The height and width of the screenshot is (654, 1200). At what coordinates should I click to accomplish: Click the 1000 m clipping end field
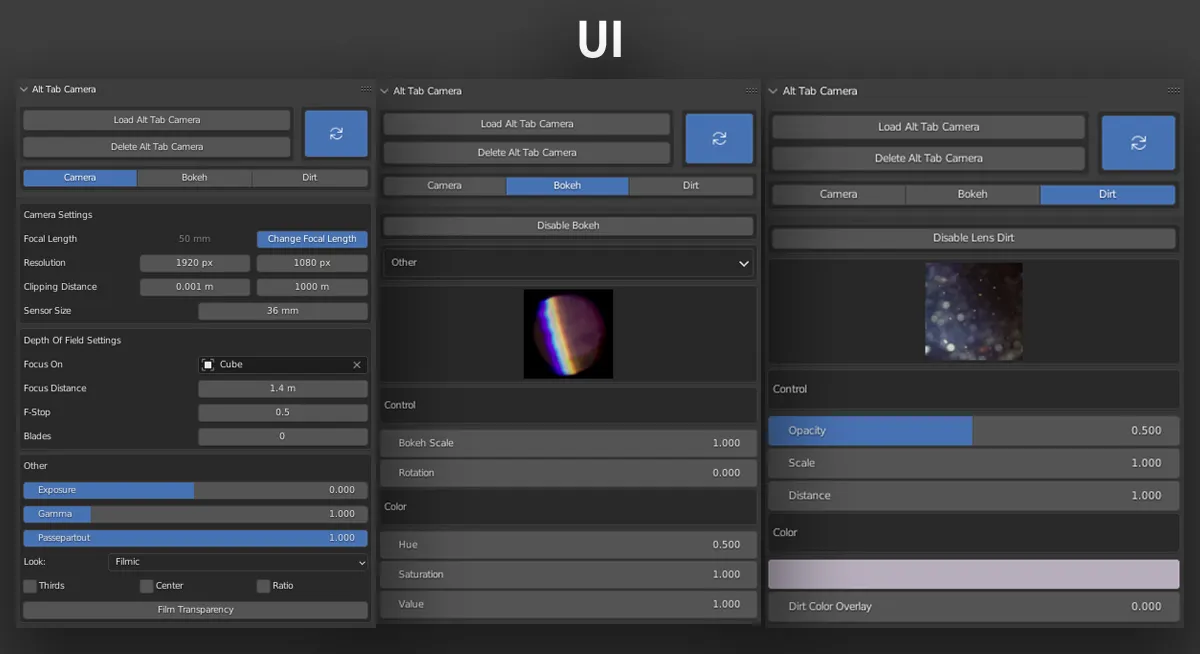tap(312, 287)
